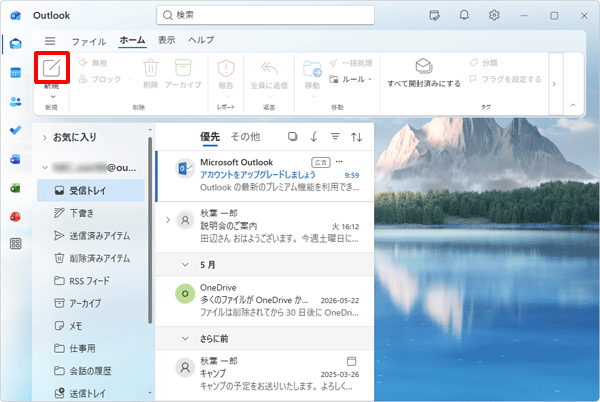
Task: Collapse the ribbon with the up chevron
Action: coord(573,105)
